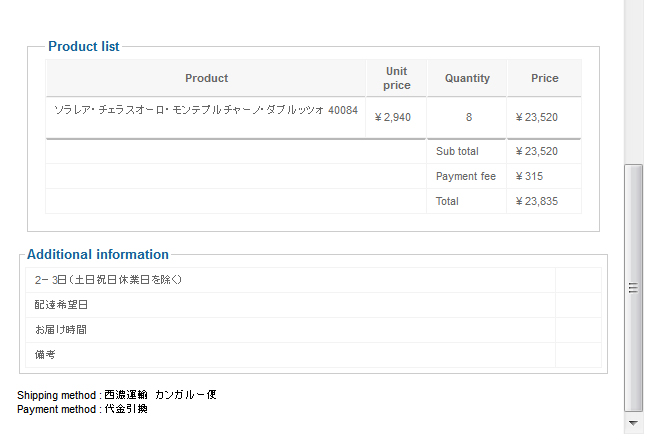
Task: Click the Total amount ¥23,835
Action: (536, 201)
